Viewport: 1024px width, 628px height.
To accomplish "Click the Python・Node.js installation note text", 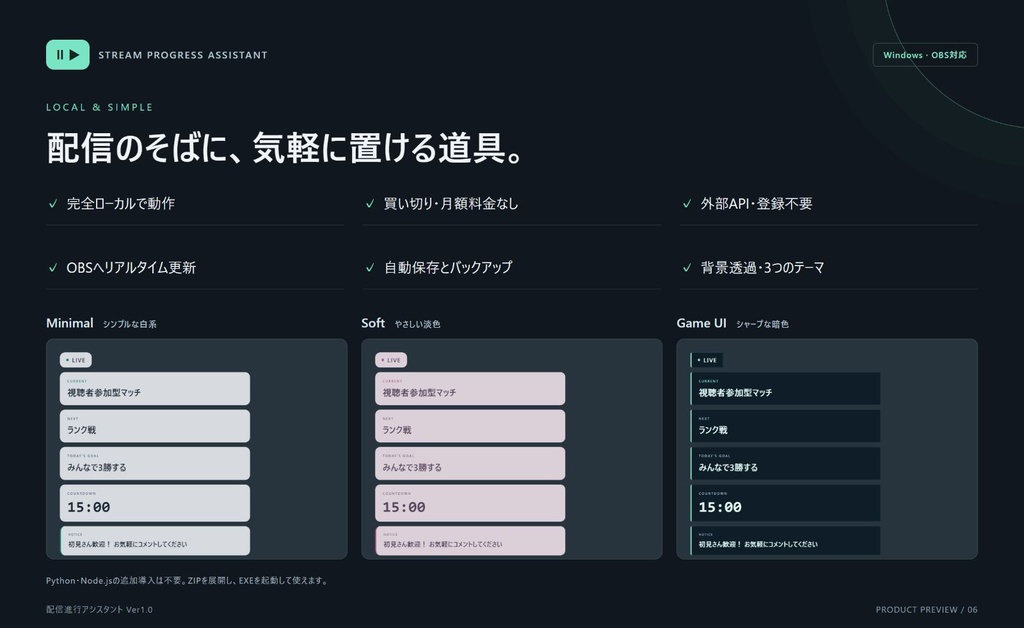I will point(188,580).
